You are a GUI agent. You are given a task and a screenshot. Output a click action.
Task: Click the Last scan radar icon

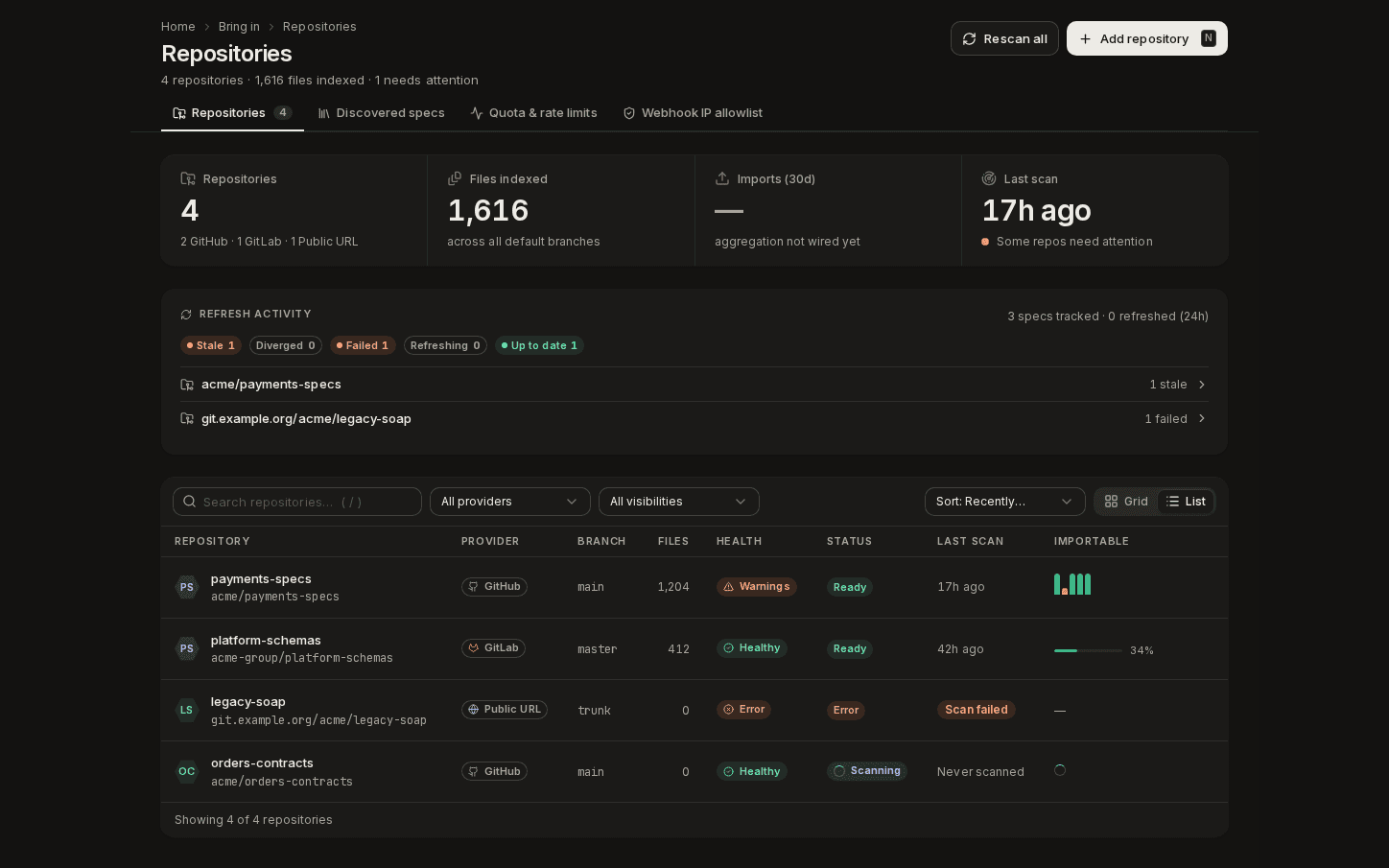(989, 179)
